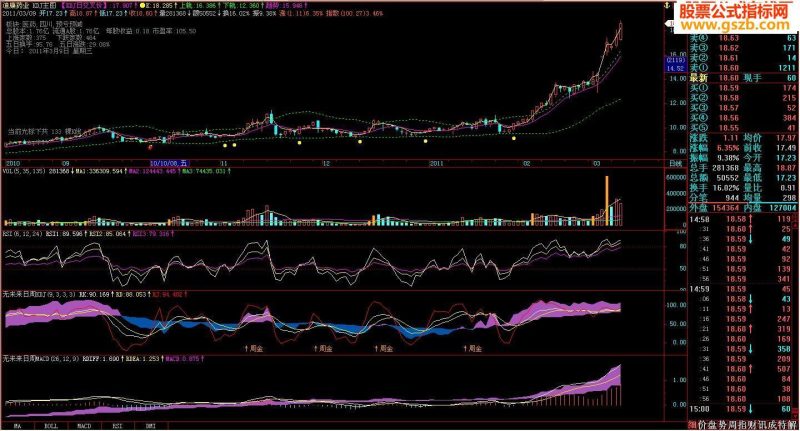Screen dimensions: 800x431
Task: Open the 日线 period selector
Action: tap(674, 164)
